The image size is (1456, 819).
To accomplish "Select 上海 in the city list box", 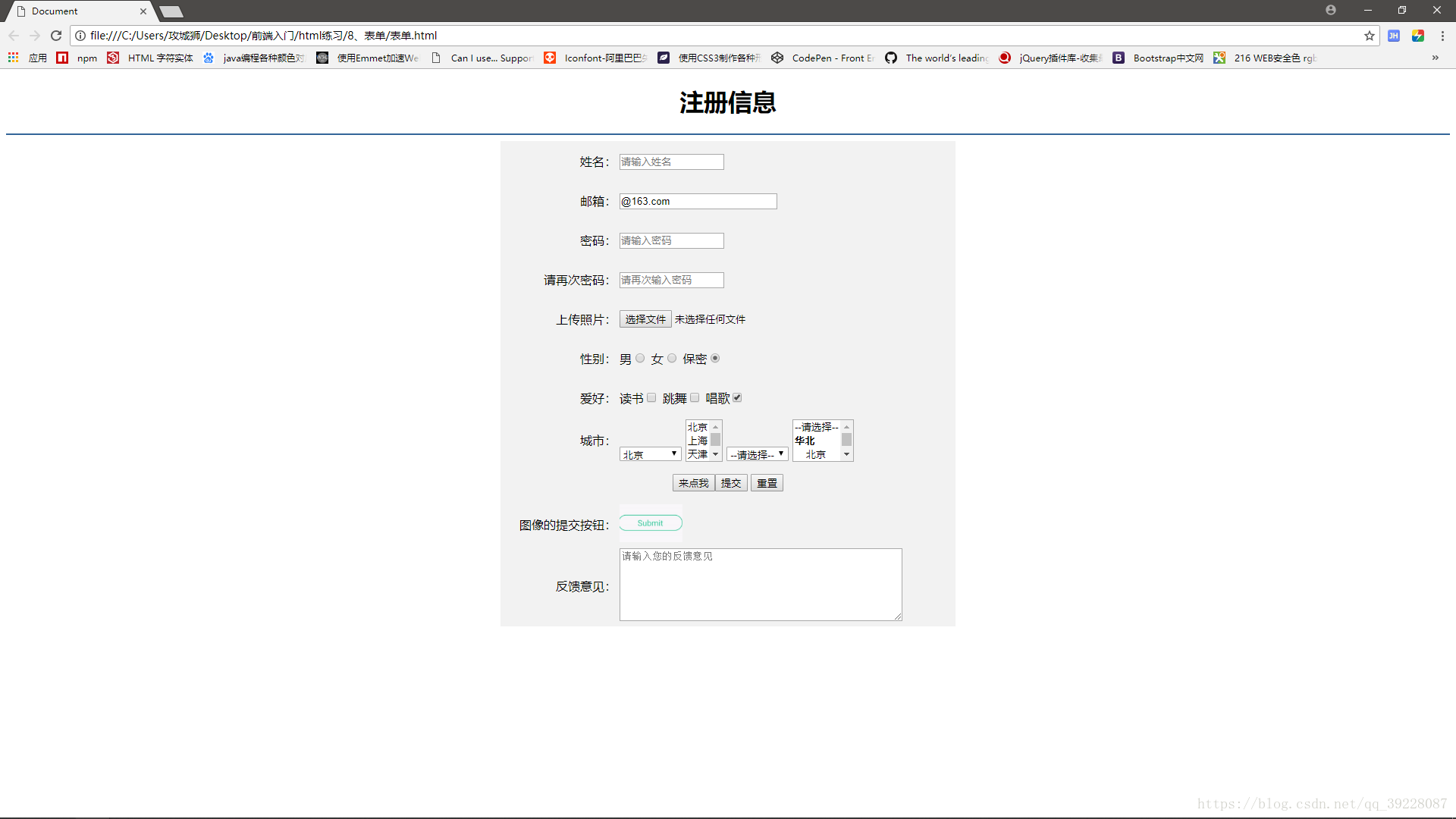I will [x=698, y=441].
